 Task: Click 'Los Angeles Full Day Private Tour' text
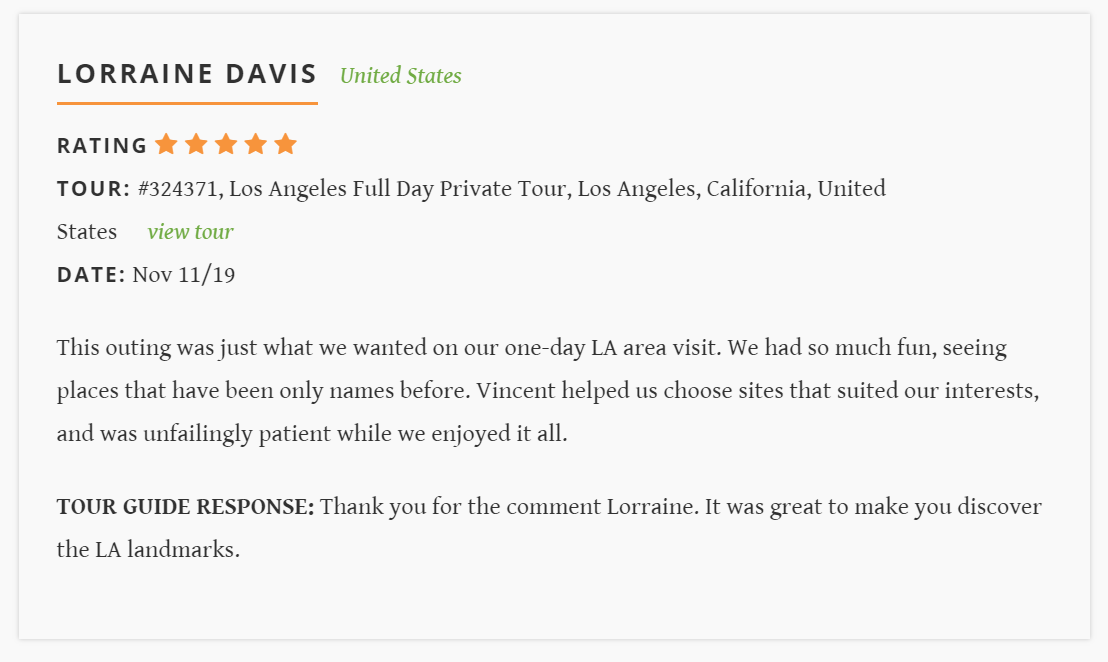coord(400,189)
